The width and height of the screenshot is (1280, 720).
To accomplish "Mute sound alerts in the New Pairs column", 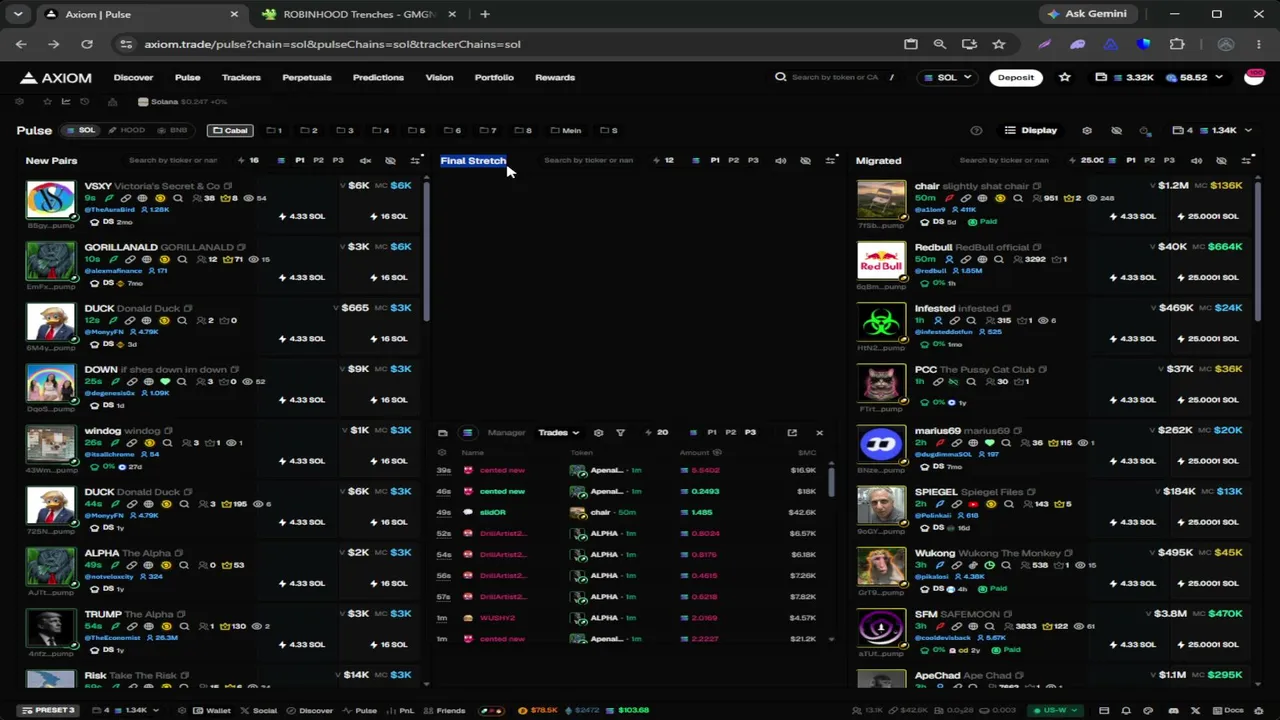I will tap(365, 160).
